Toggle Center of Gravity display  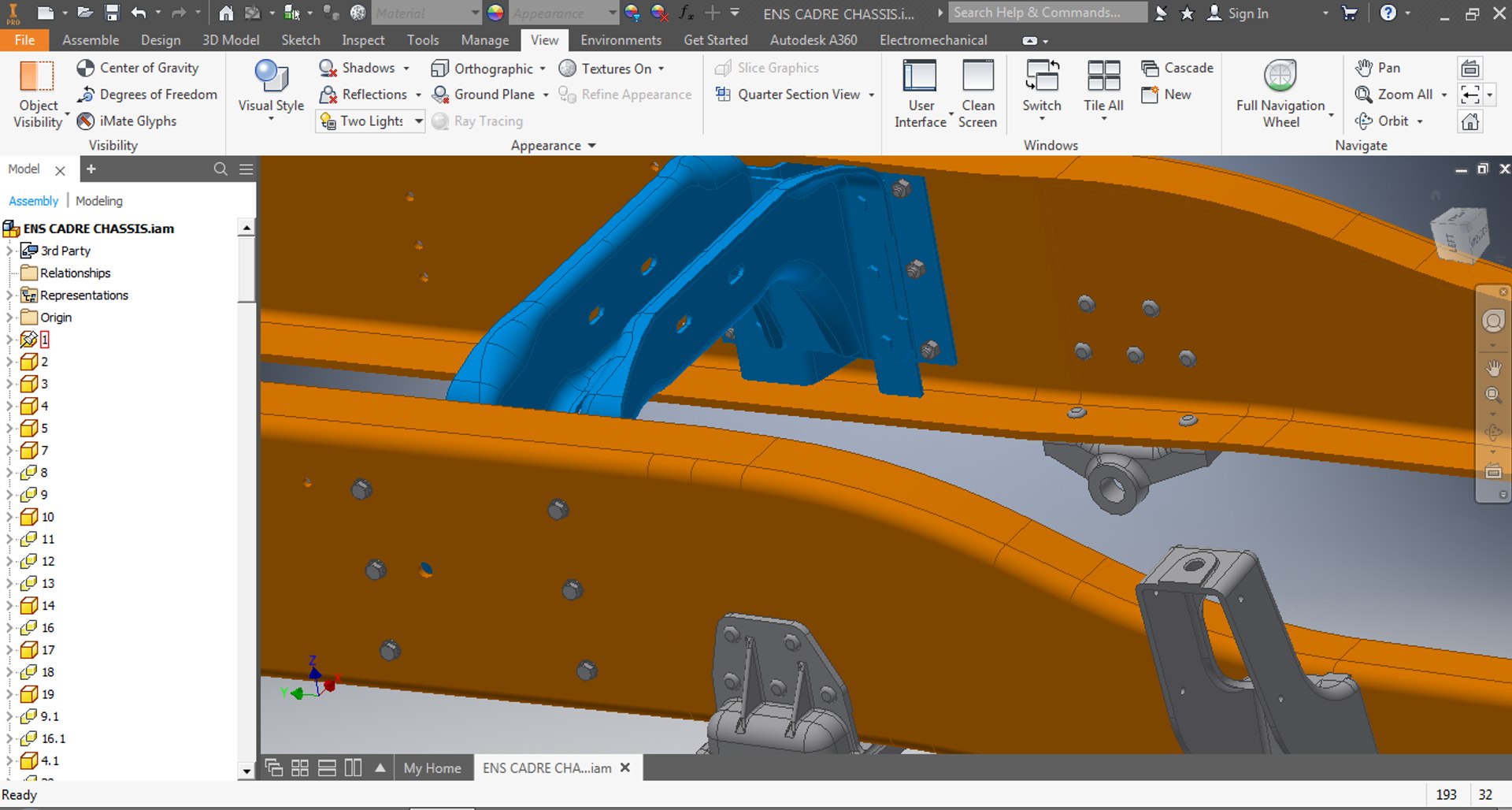pyautogui.click(x=138, y=68)
